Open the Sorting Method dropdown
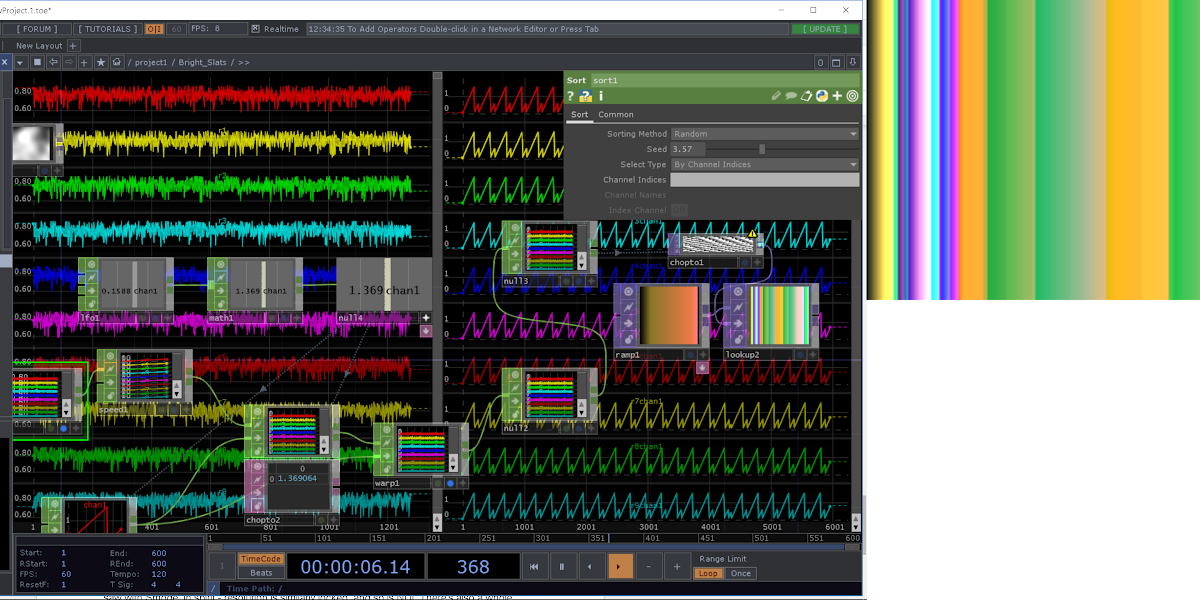Image resolution: width=1200 pixels, height=600 pixels. [764, 134]
